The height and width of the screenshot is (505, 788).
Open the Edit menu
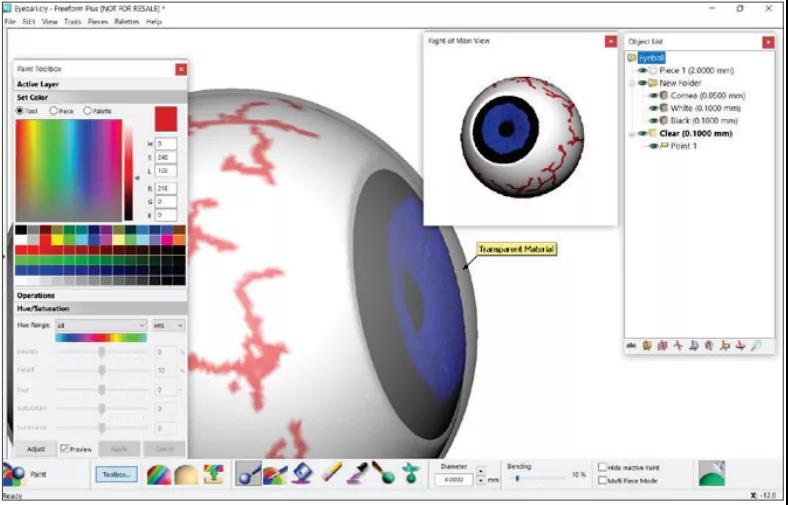pyautogui.click(x=29, y=22)
